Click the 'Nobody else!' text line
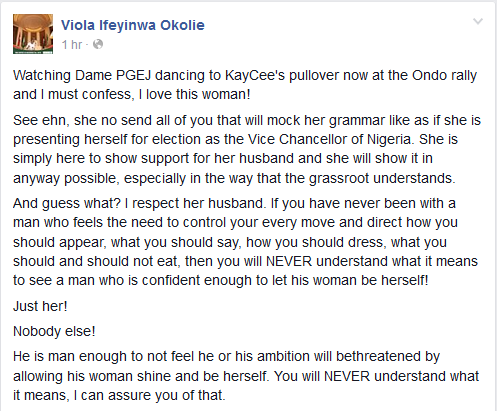 point(54,331)
